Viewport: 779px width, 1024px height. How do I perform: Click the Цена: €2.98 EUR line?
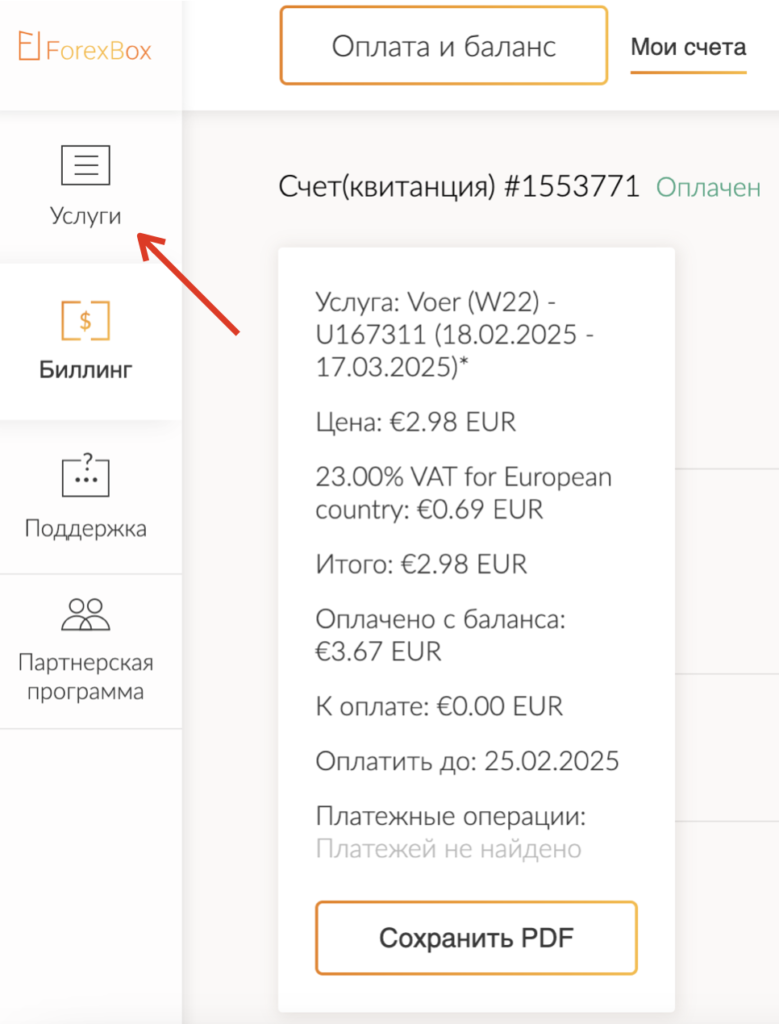coord(415,422)
